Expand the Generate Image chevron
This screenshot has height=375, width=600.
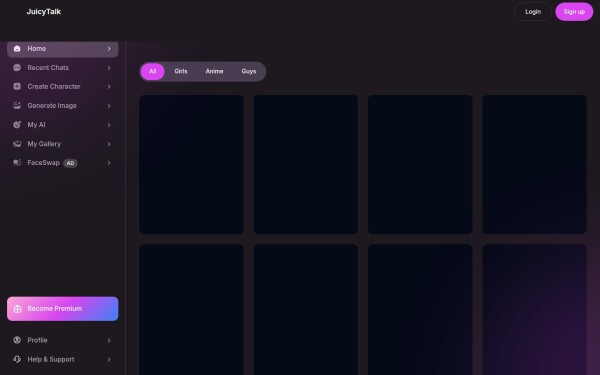click(x=109, y=106)
